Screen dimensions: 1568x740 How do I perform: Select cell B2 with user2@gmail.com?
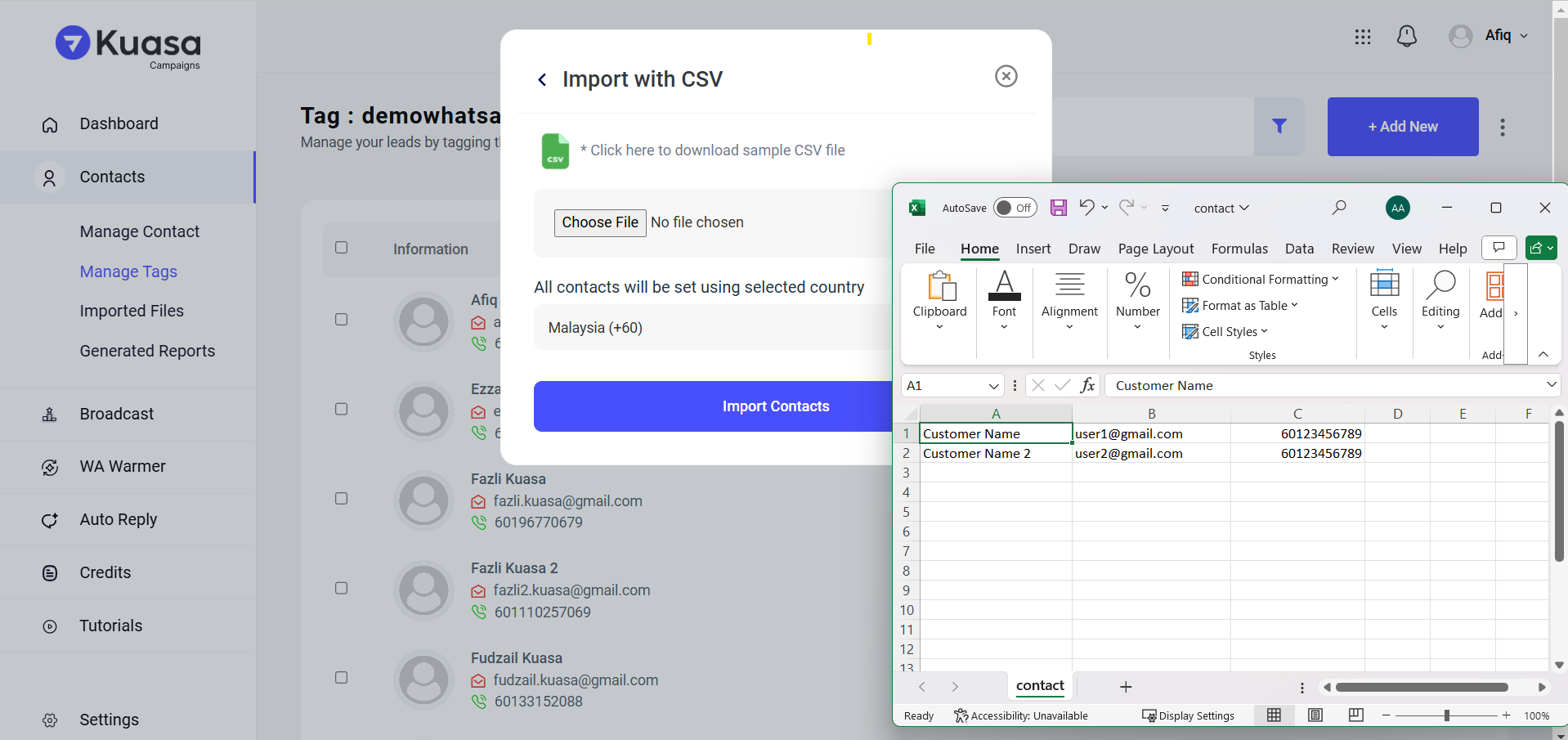click(1150, 453)
